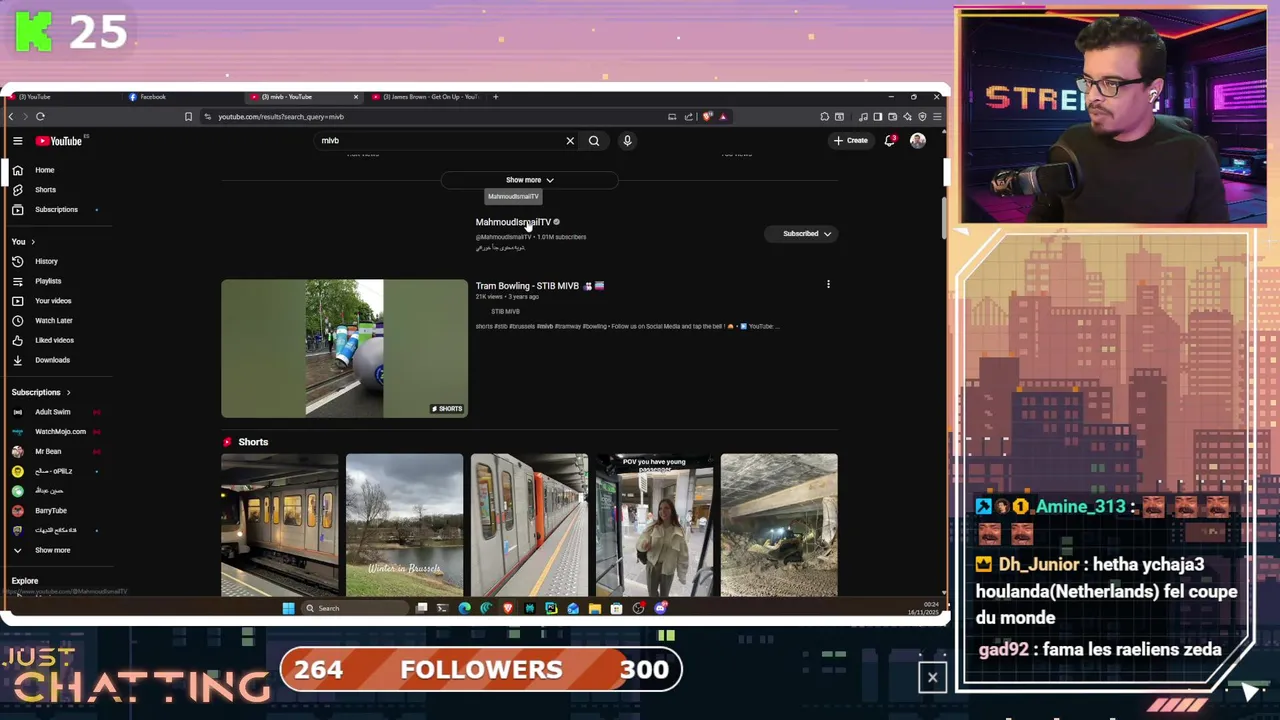Bookmark this page with the bookmark icon
1280x720 pixels.
tap(188, 117)
